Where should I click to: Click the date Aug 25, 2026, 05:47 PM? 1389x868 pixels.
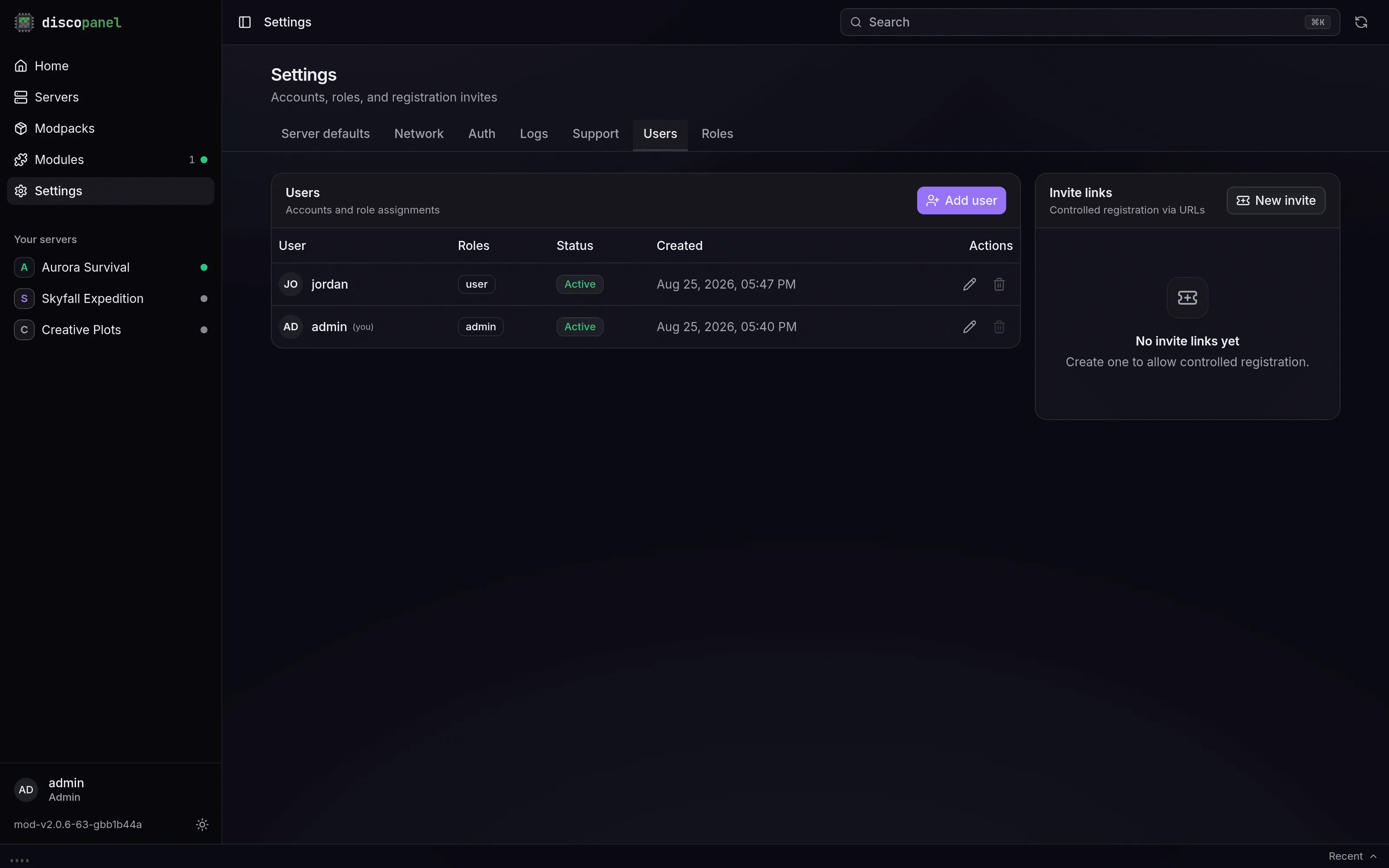(726, 284)
